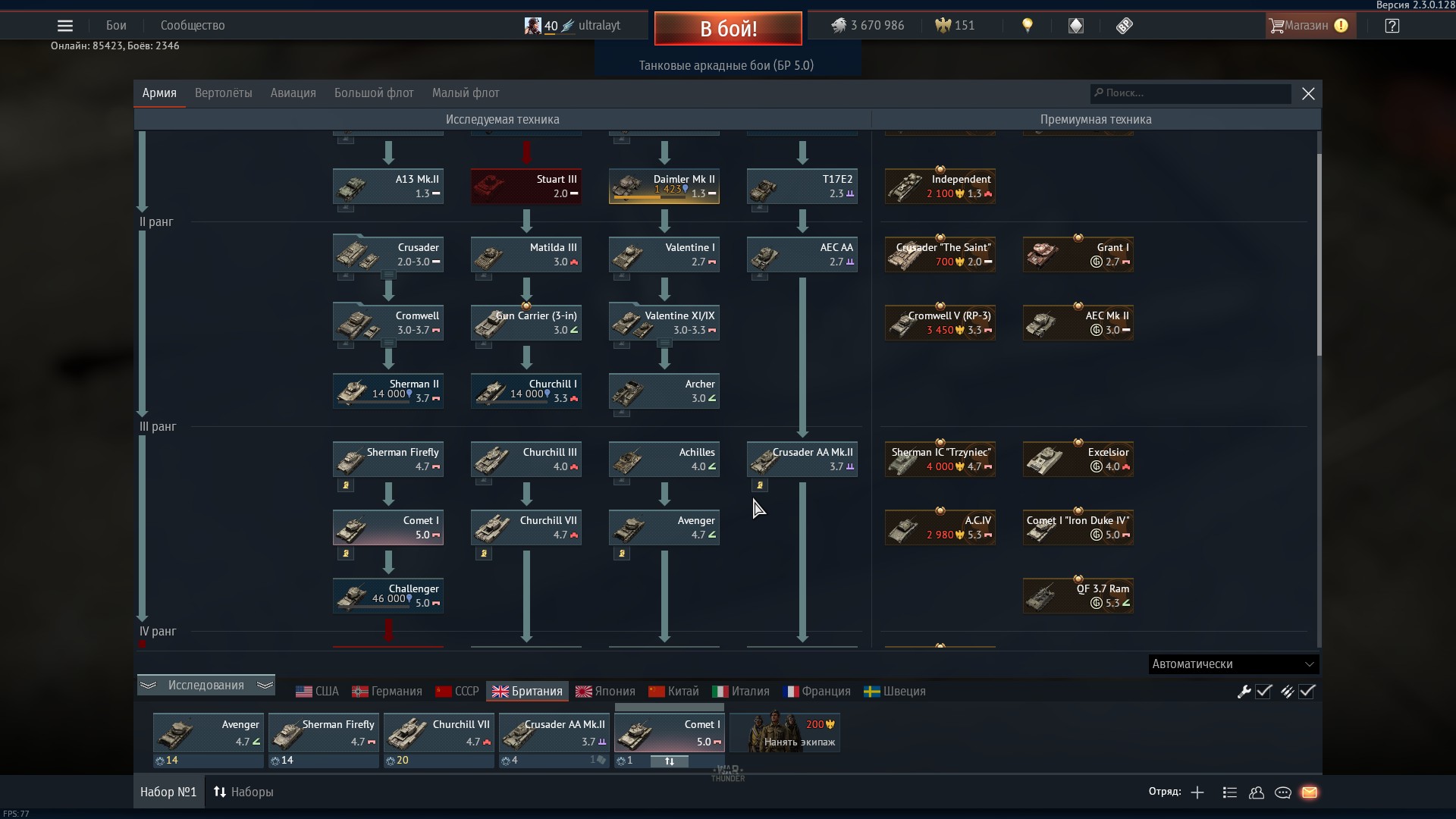Screen dimensions: 1456x819
Task: Open the chat bubble icon
Action: point(1283,792)
